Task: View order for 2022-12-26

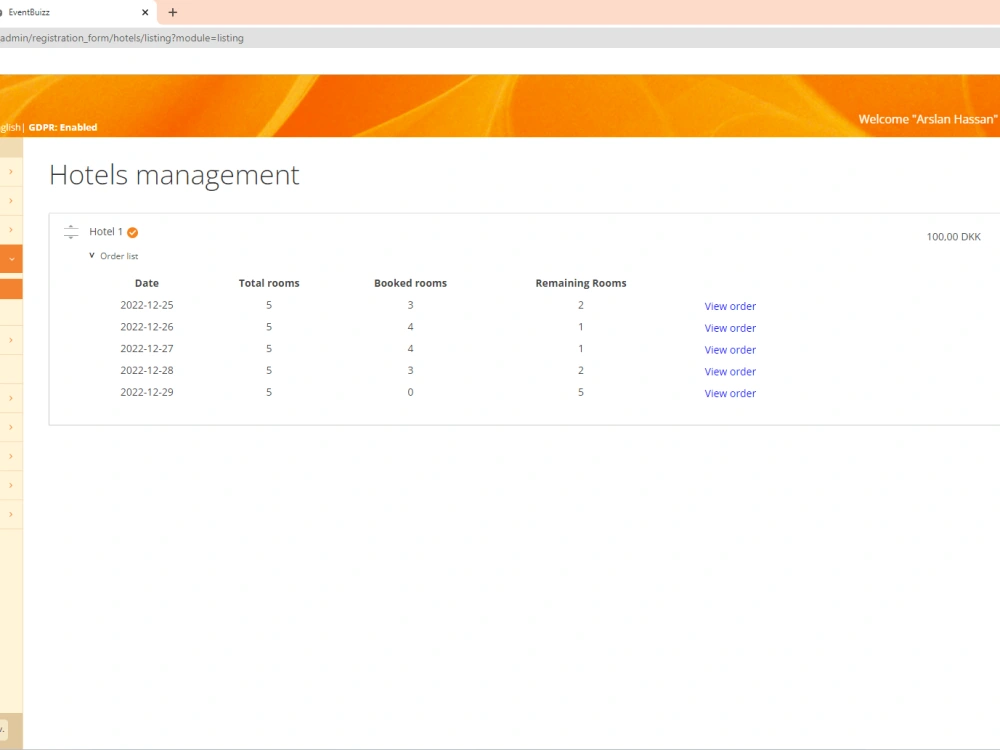Action: pyautogui.click(x=730, y=328)
